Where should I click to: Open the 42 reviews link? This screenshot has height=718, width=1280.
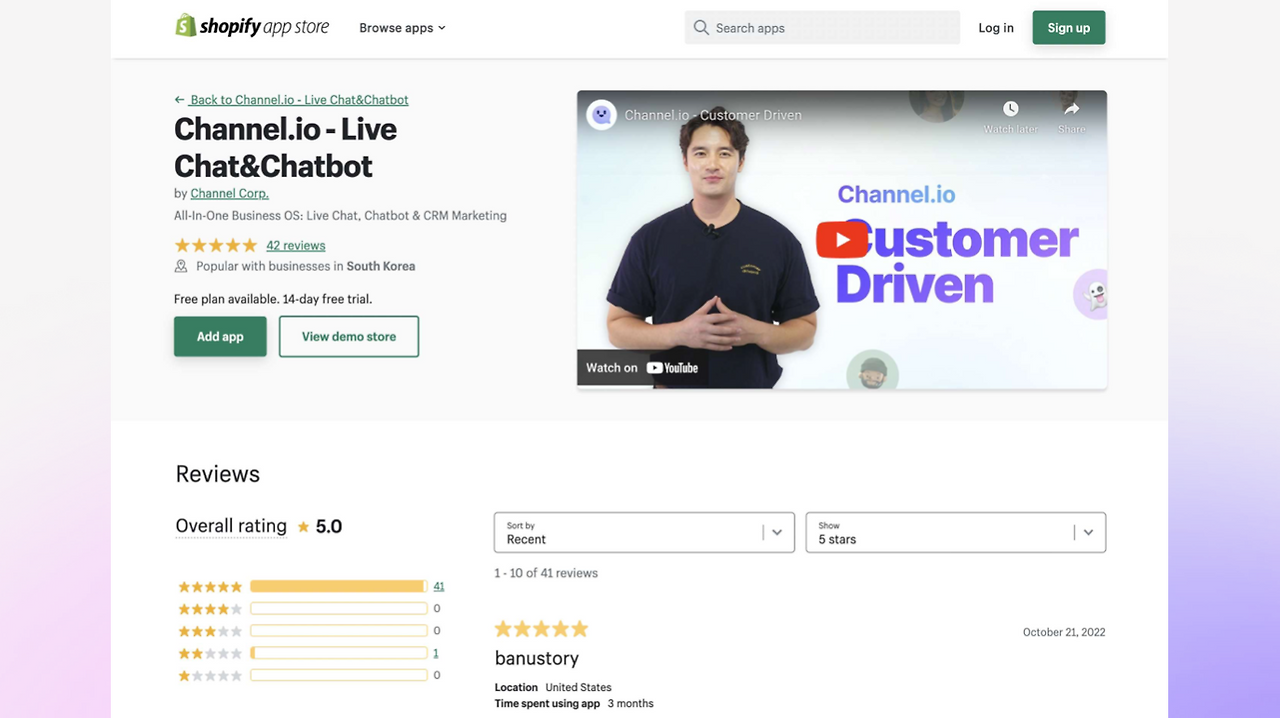(x=296, y=245)
